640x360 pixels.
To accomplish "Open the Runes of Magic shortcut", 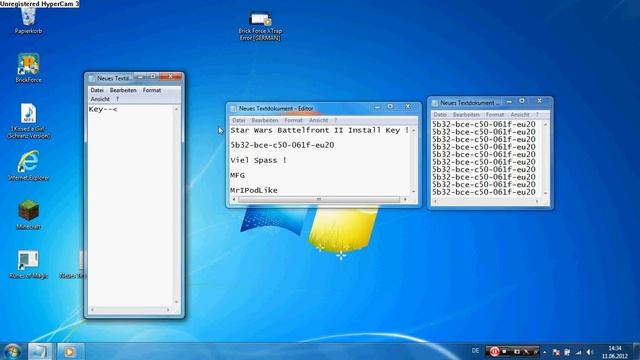I will 28,264.
